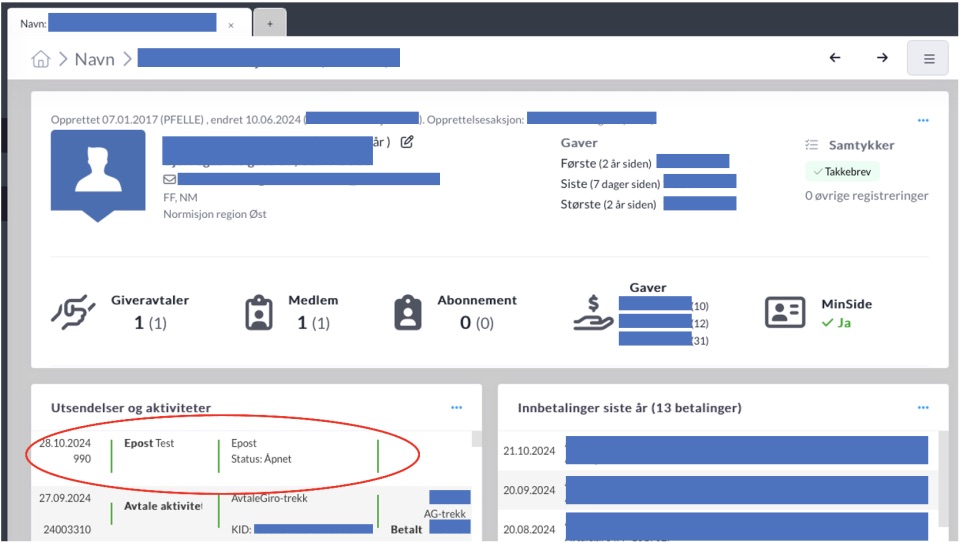Viewport: 960px width, 543px height.
Task: Open the hamburger menu button
Action: (x=928, y=58)
